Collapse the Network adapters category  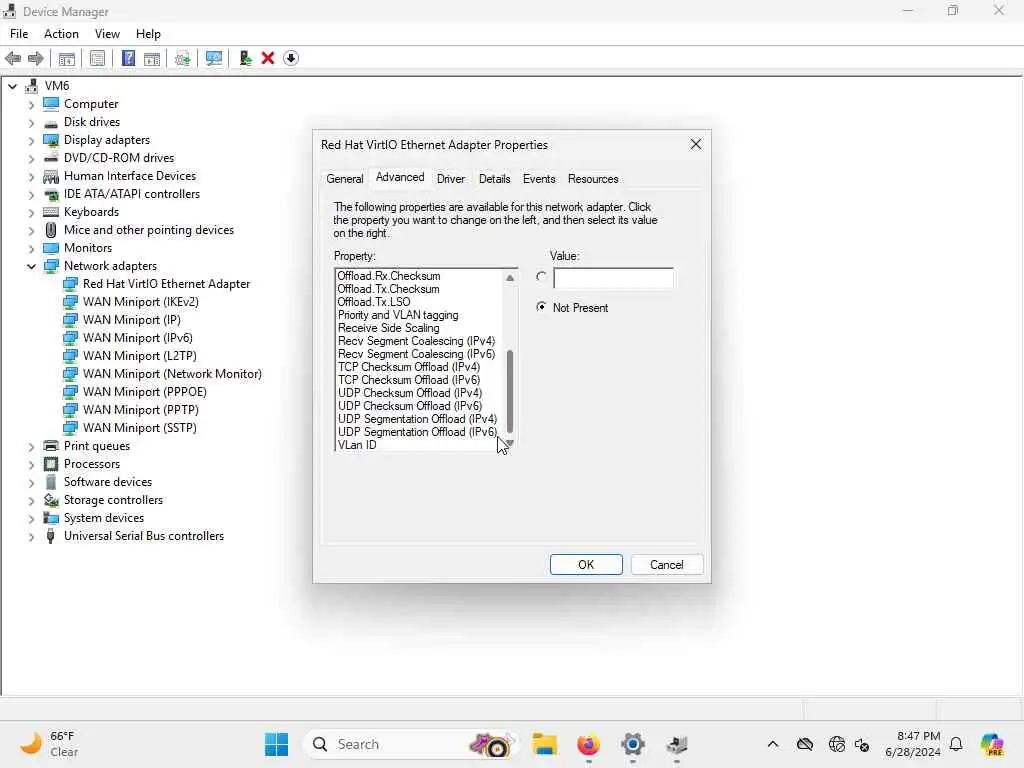(31, 266)
